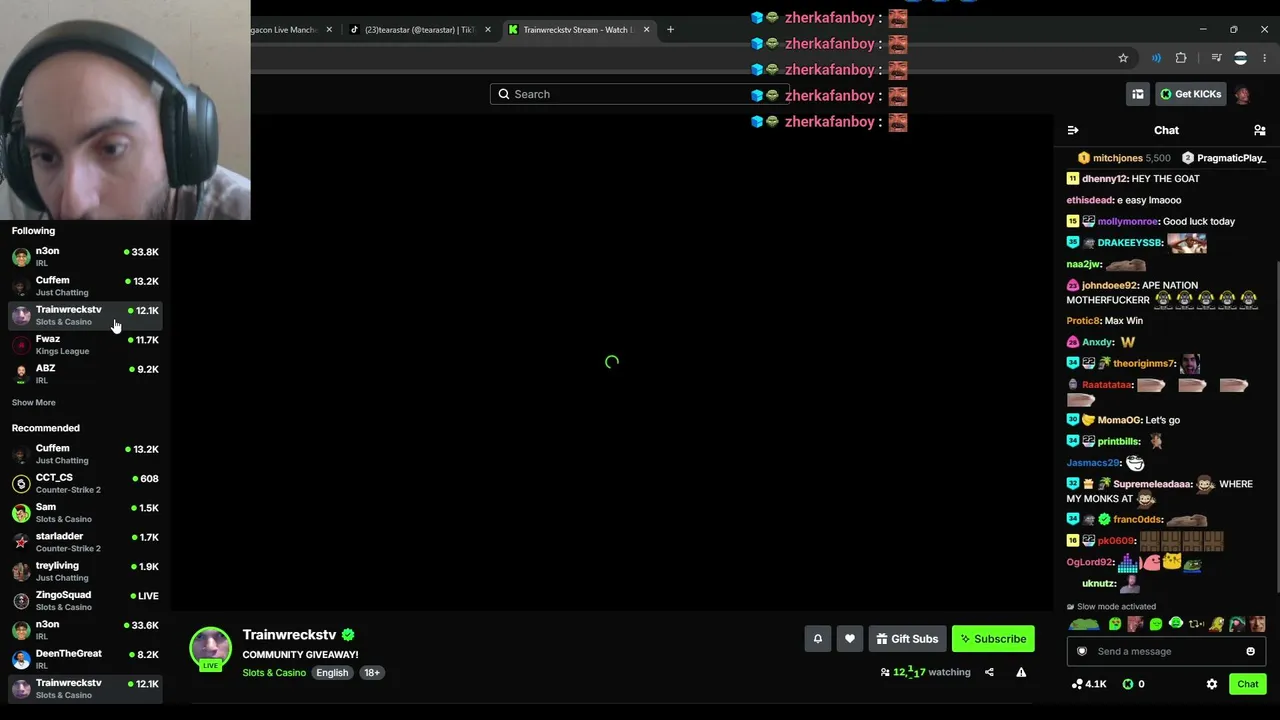Open chat settings gear icon
This screenshot has height=720, width=1280.
(1212, 684)
